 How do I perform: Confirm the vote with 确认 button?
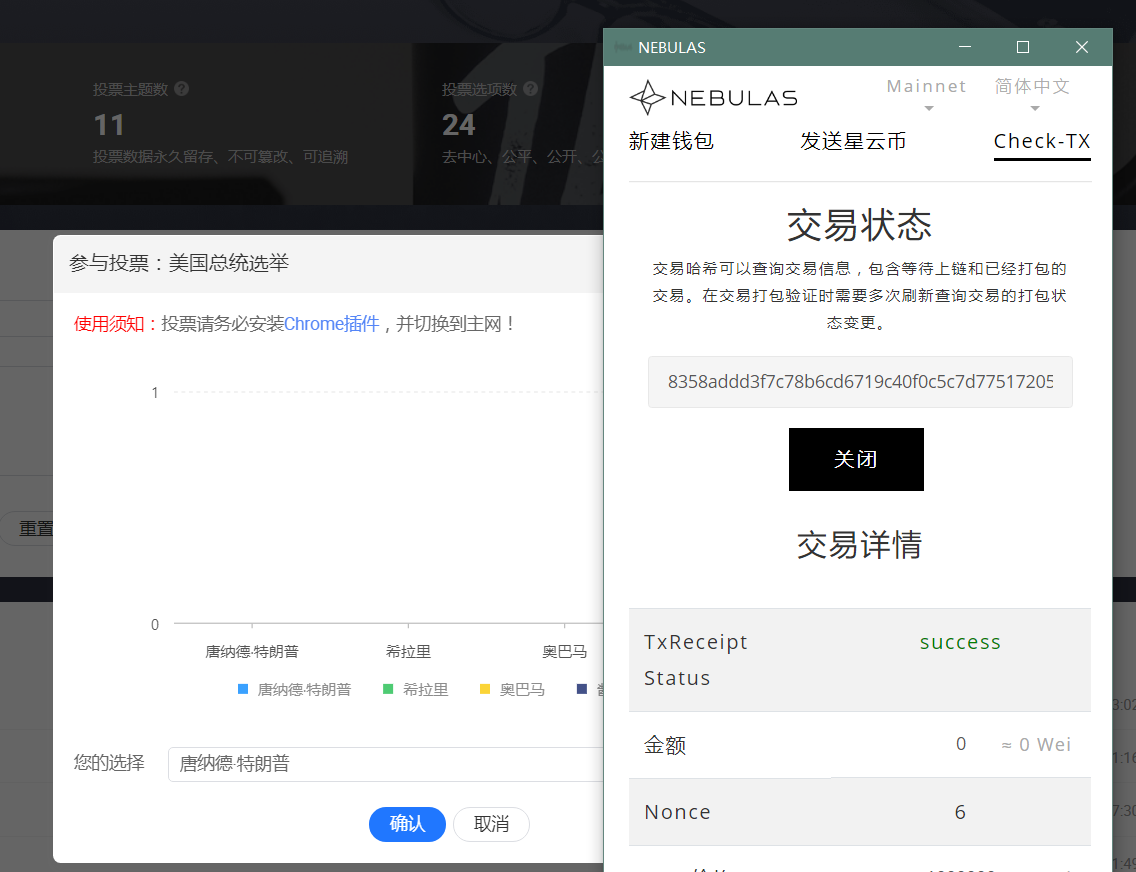click(407, 824)
